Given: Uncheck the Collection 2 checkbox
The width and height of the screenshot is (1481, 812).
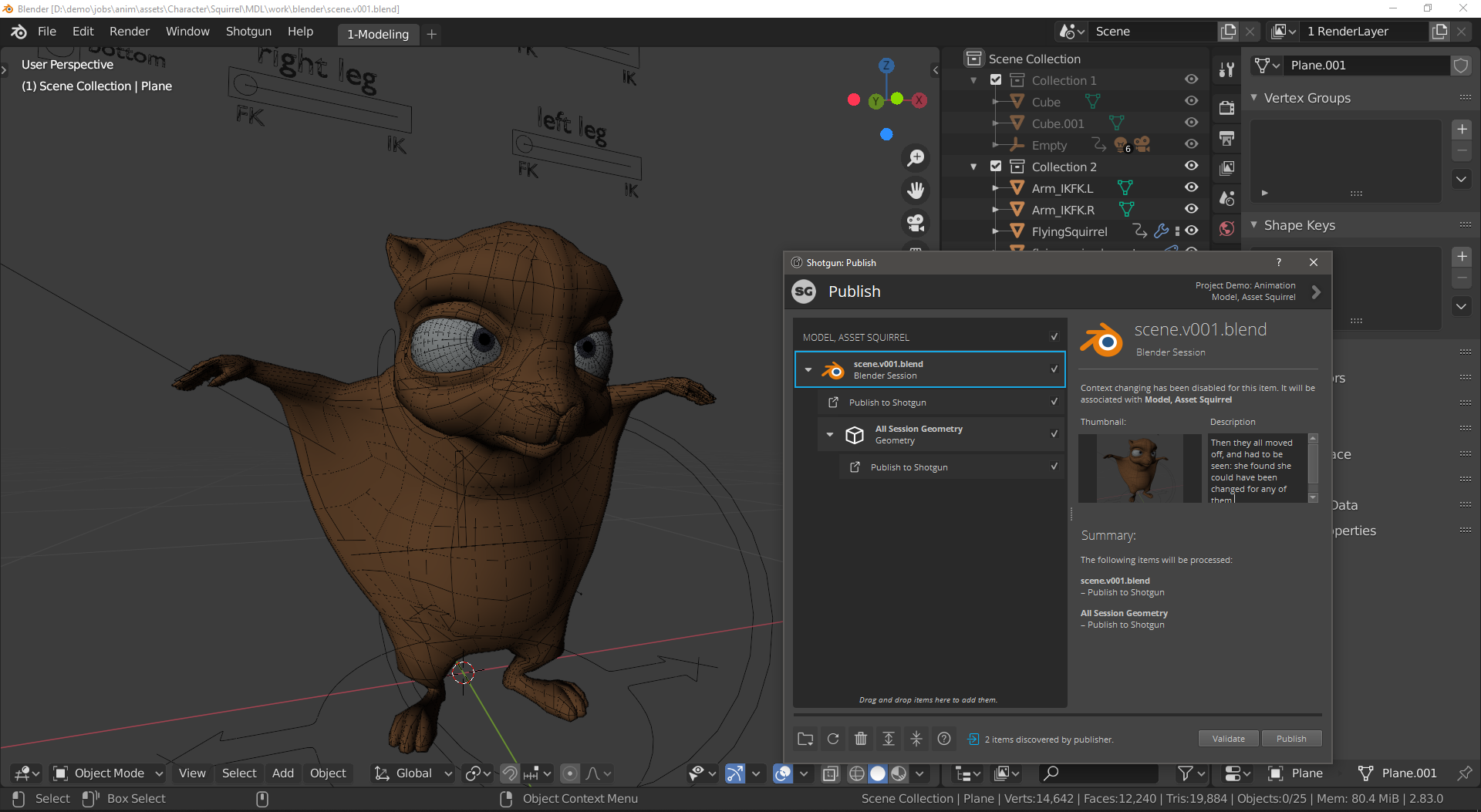Looking at the screenshot, I should [996, 167].
